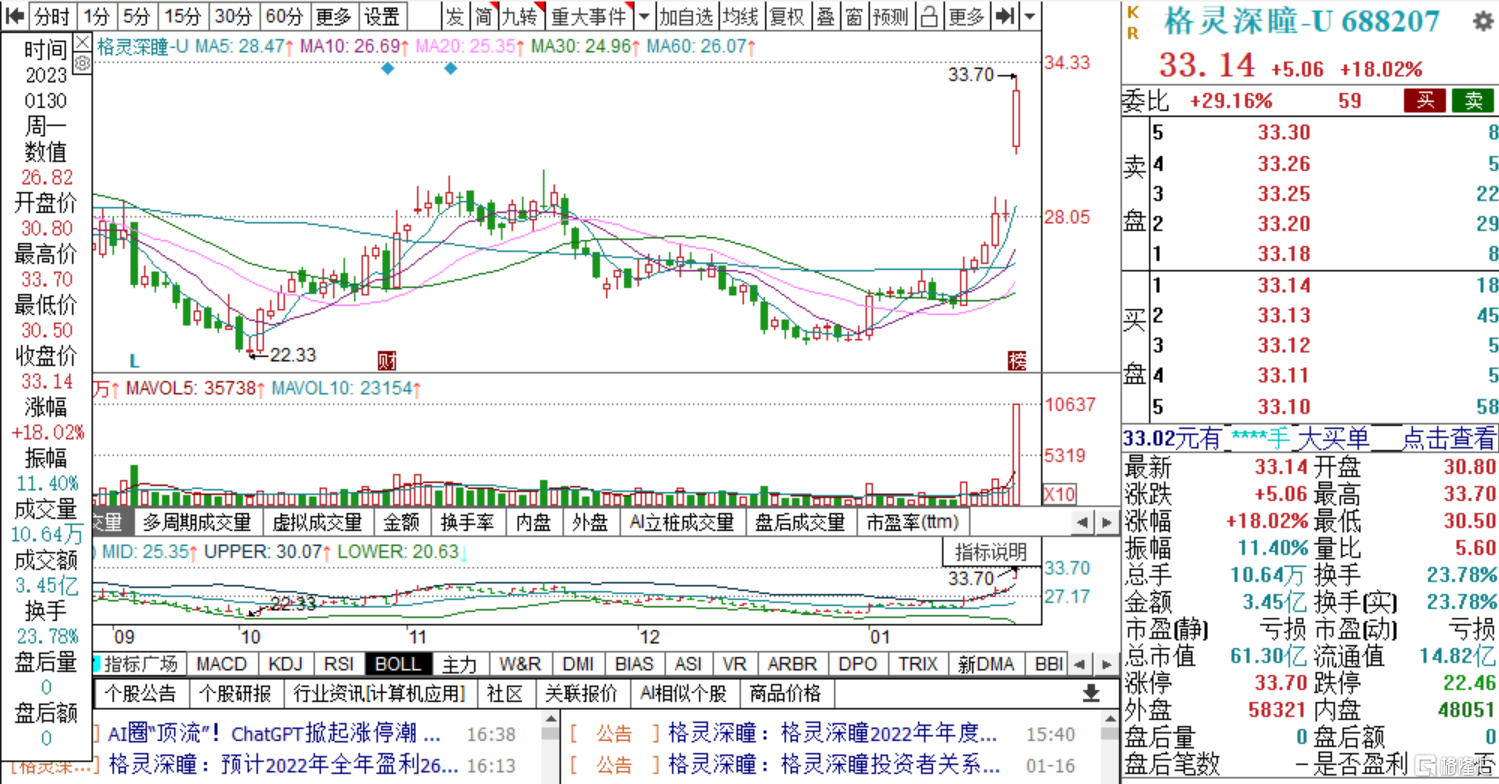1499x784 pixels.
Task: Select the 30分 period
Action: tap(234, 16)
